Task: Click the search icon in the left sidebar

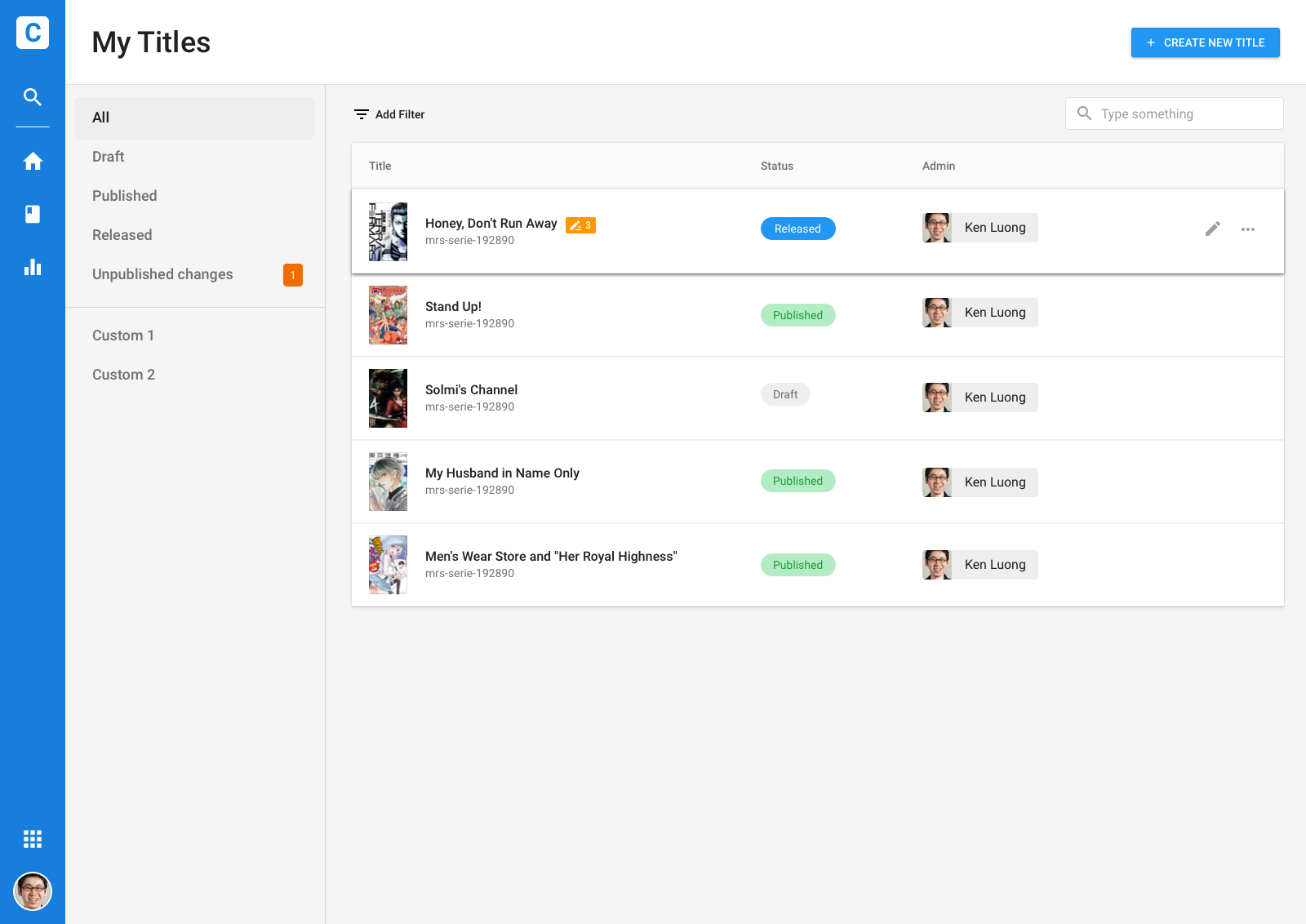Action: (x=33, y=97)
